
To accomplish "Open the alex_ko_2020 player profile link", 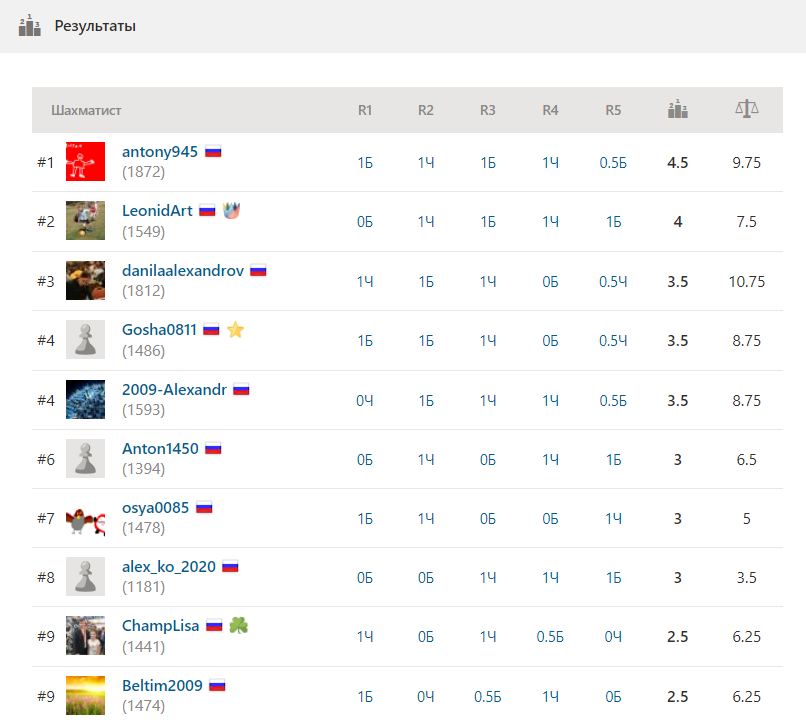I will [x=169, y=567].
